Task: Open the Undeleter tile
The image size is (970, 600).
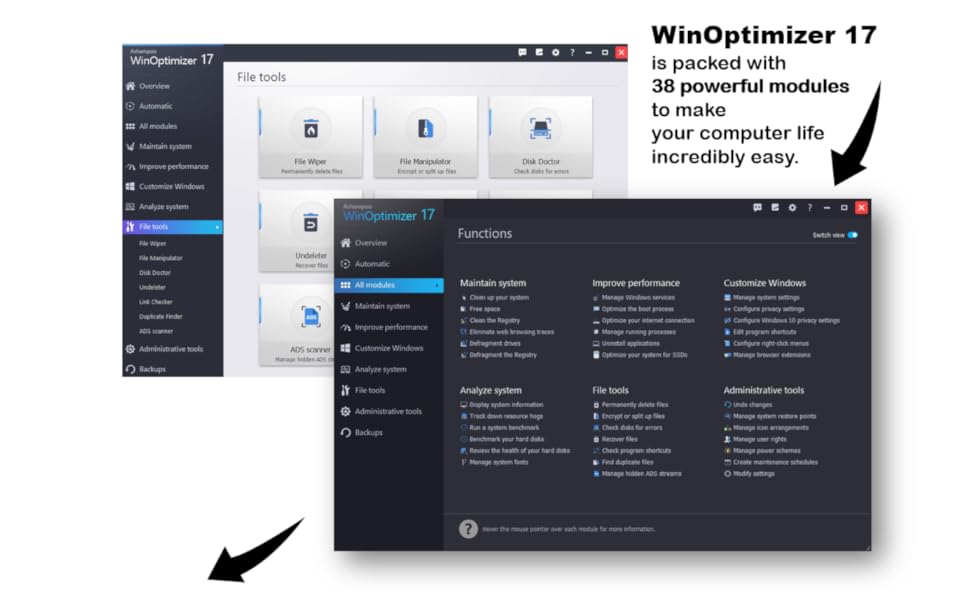Action: click(x=297, y=231)
